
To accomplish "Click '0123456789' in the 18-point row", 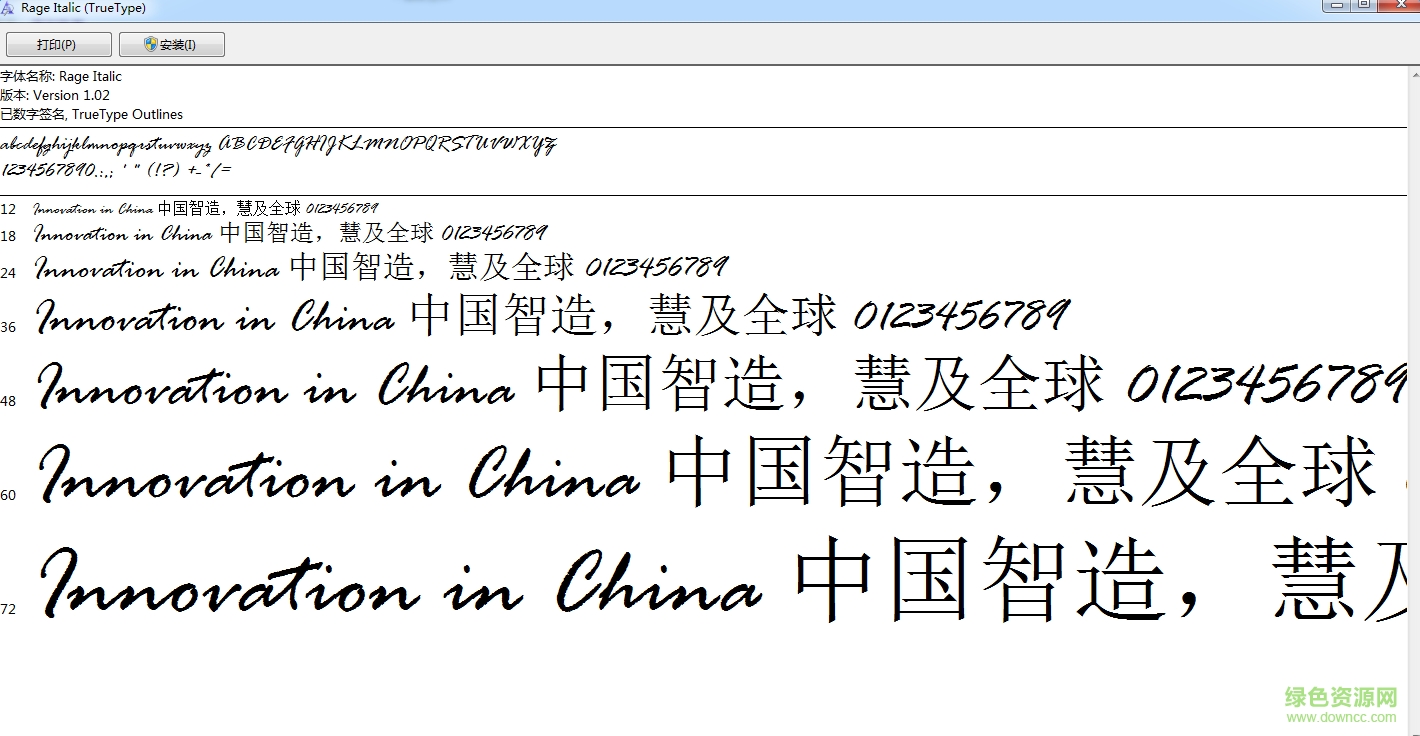I will pyautogui.click(x=494, y=233).
